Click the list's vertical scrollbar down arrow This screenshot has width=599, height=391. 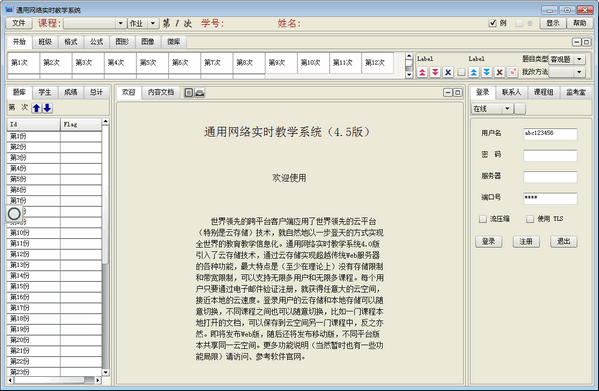click(105, 372)
